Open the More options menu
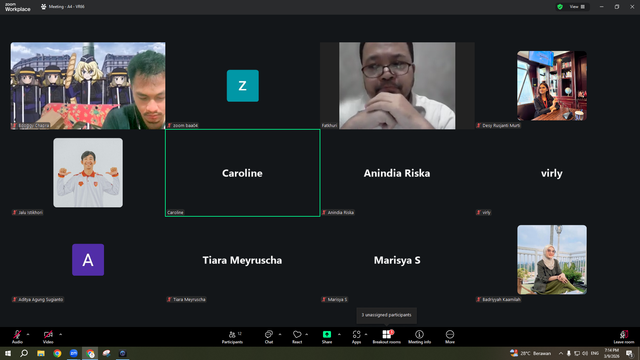640x360 pixels. click(x=450, y=337)
